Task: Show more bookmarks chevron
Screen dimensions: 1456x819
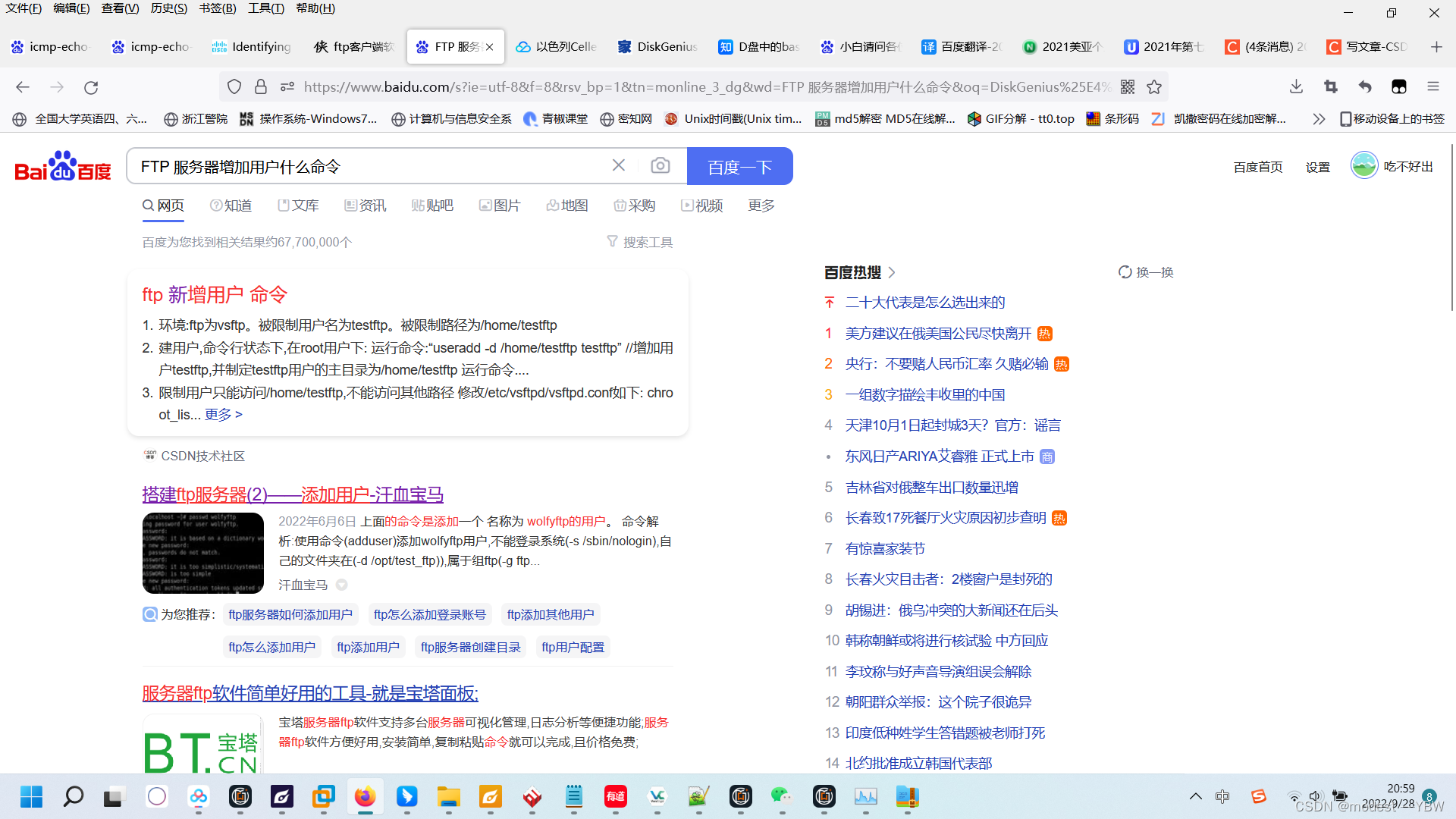Action: click(x=1319, y=119)
